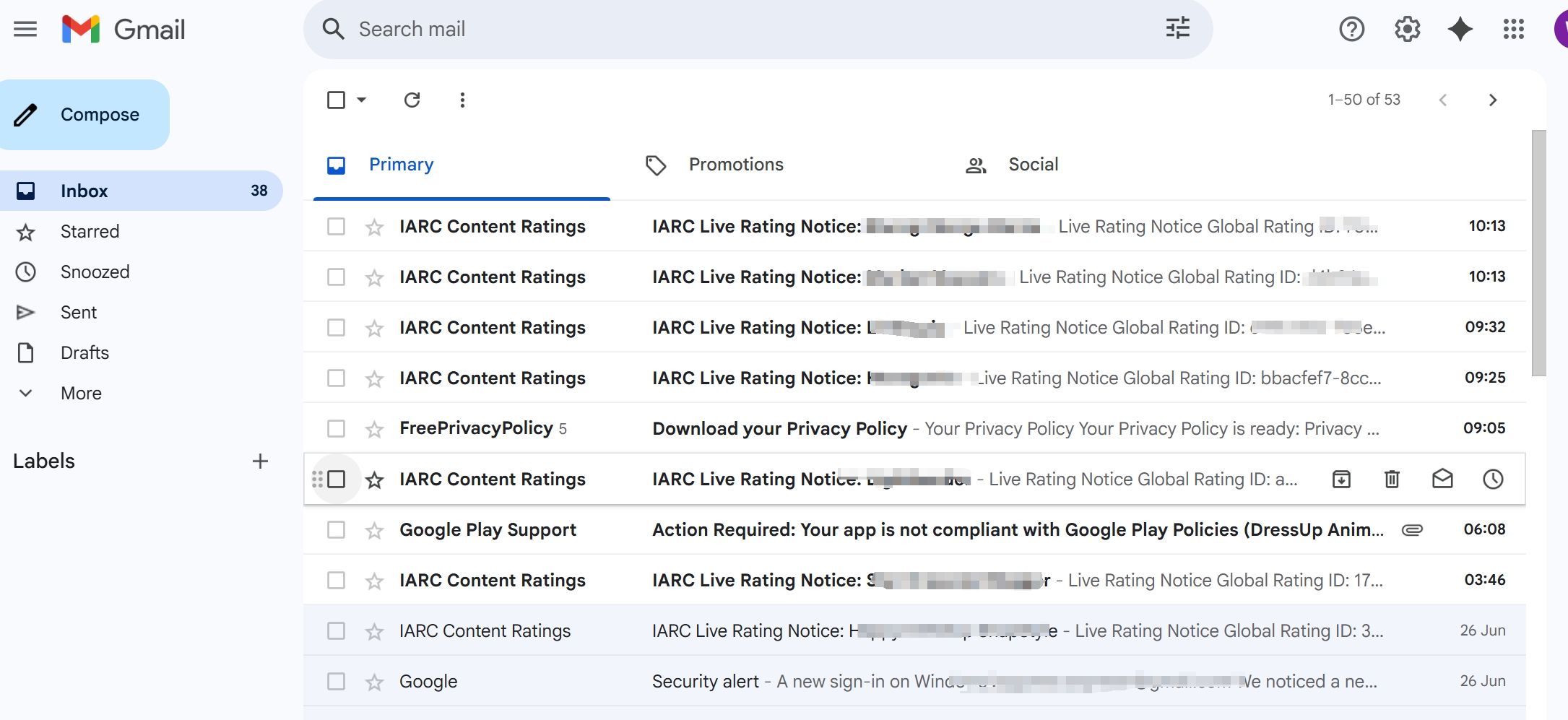Check the Google Security alert email checkbox

click(x=336, y=681)
